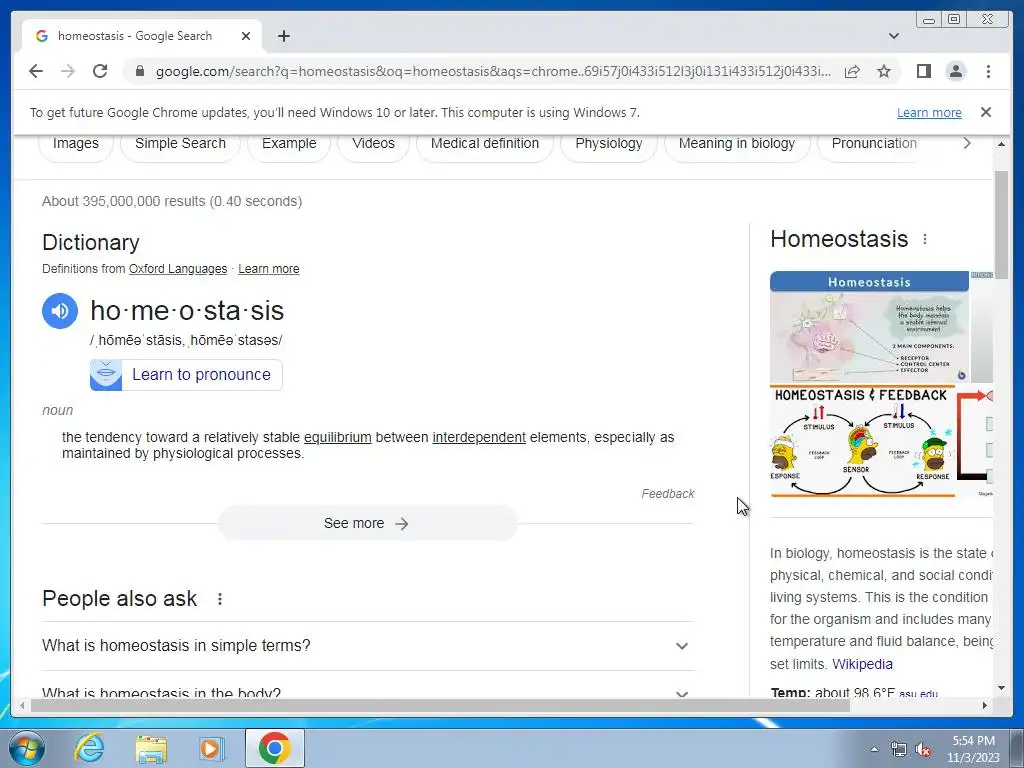The width and height of the screenshot is (1024, 768).
Task: Show more filter chips with arrow
Action: [x=967, y=143]
